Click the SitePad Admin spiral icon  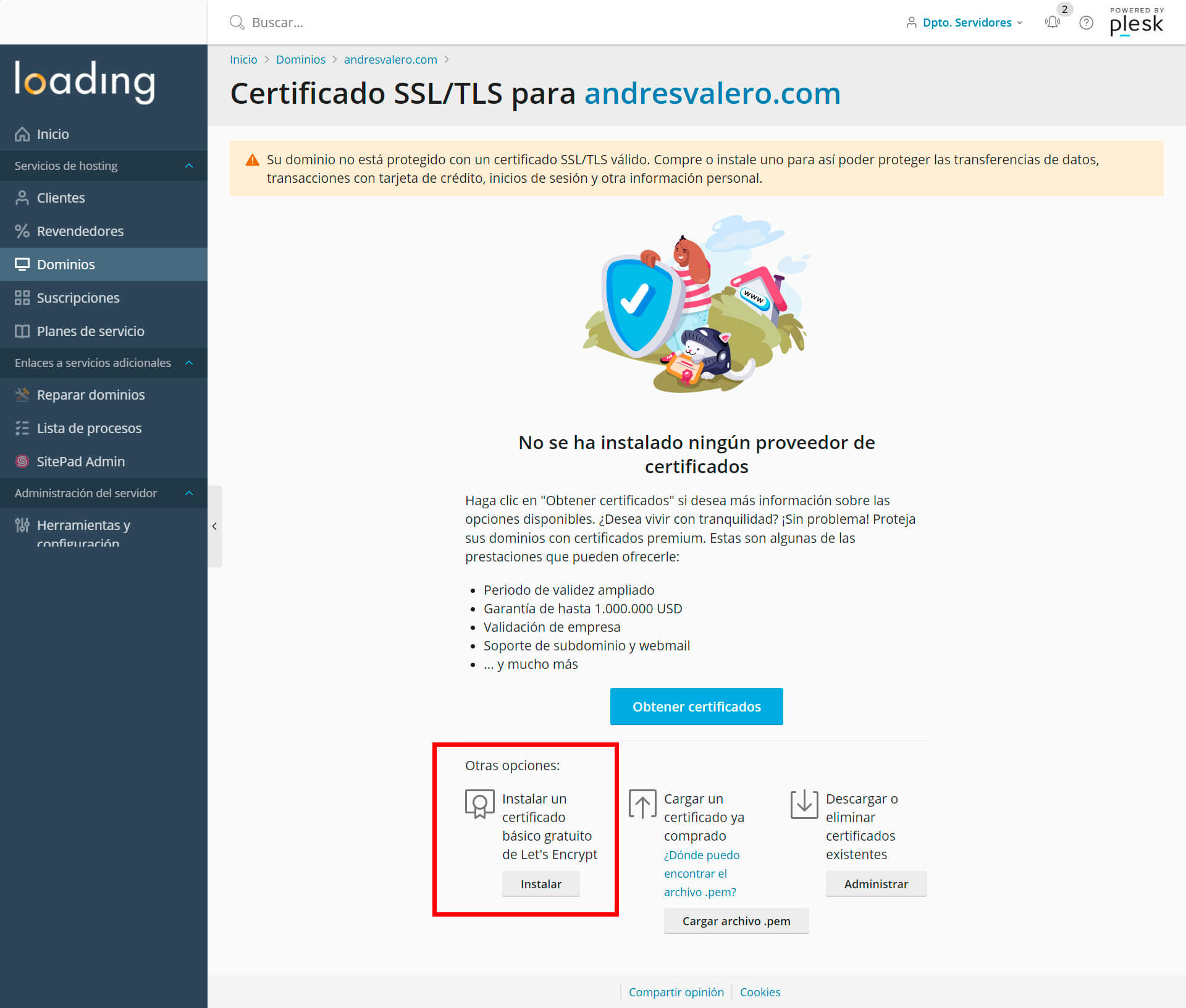click(x=22, y=461)
